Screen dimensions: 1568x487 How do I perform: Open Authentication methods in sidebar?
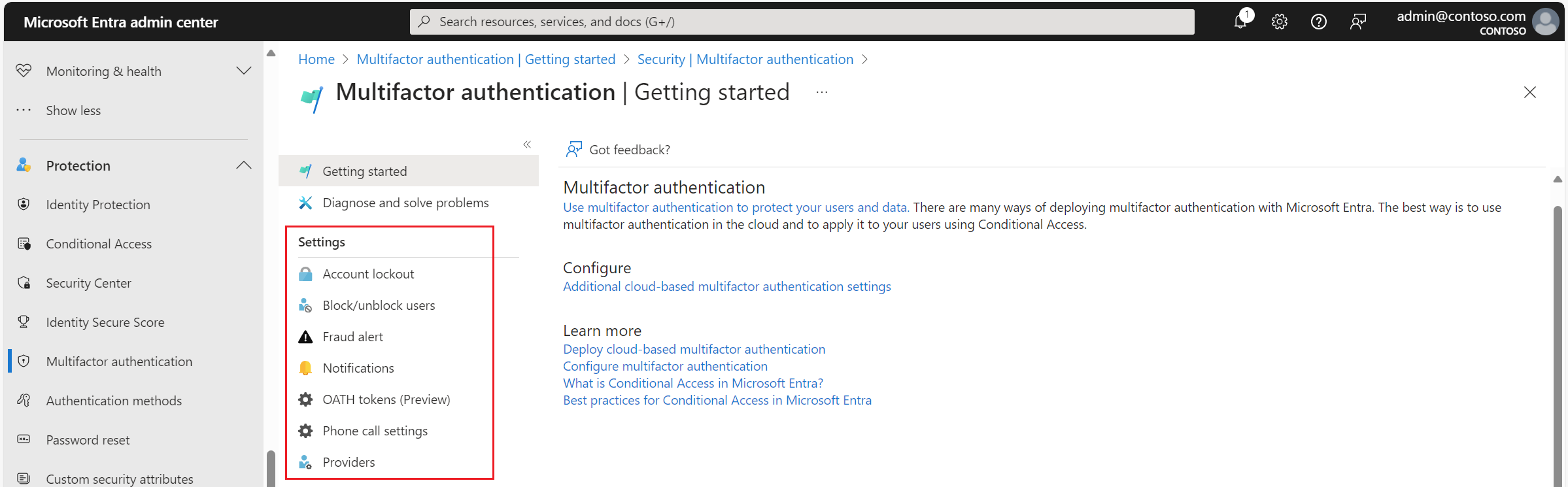(x=114, y=401)
